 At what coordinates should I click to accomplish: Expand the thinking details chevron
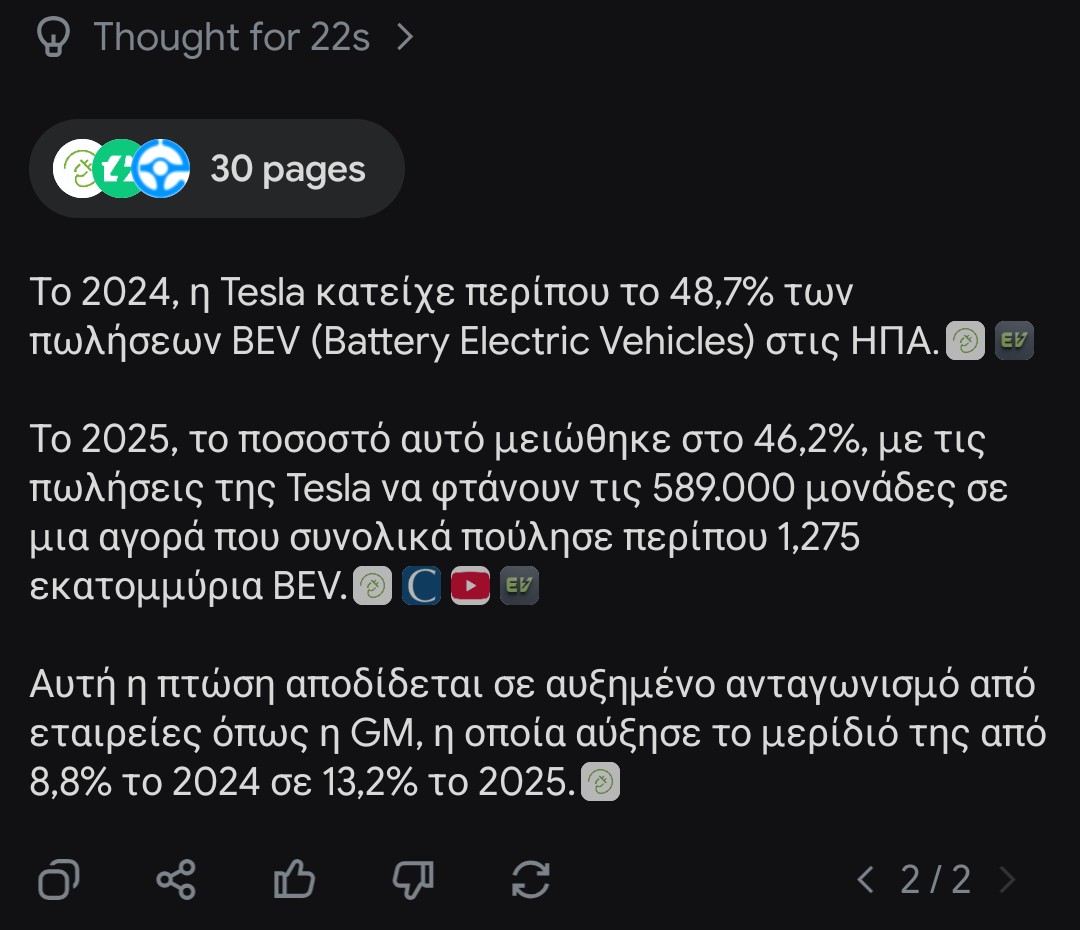point(405,38)
